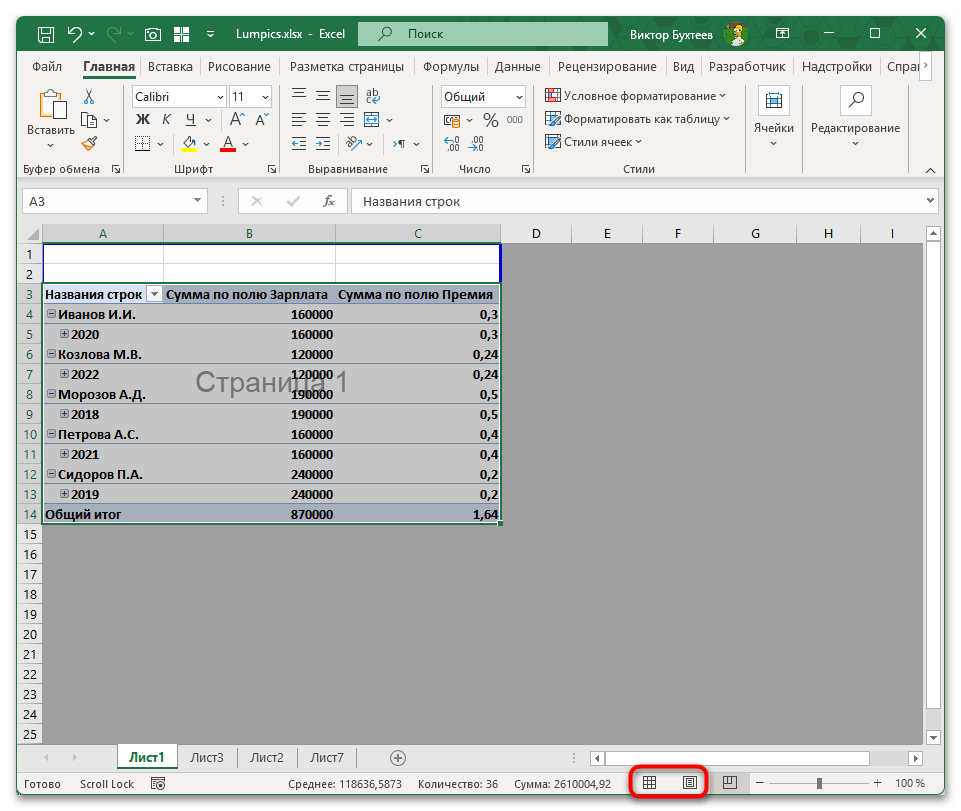Click the Стили ячеек button

597,141
